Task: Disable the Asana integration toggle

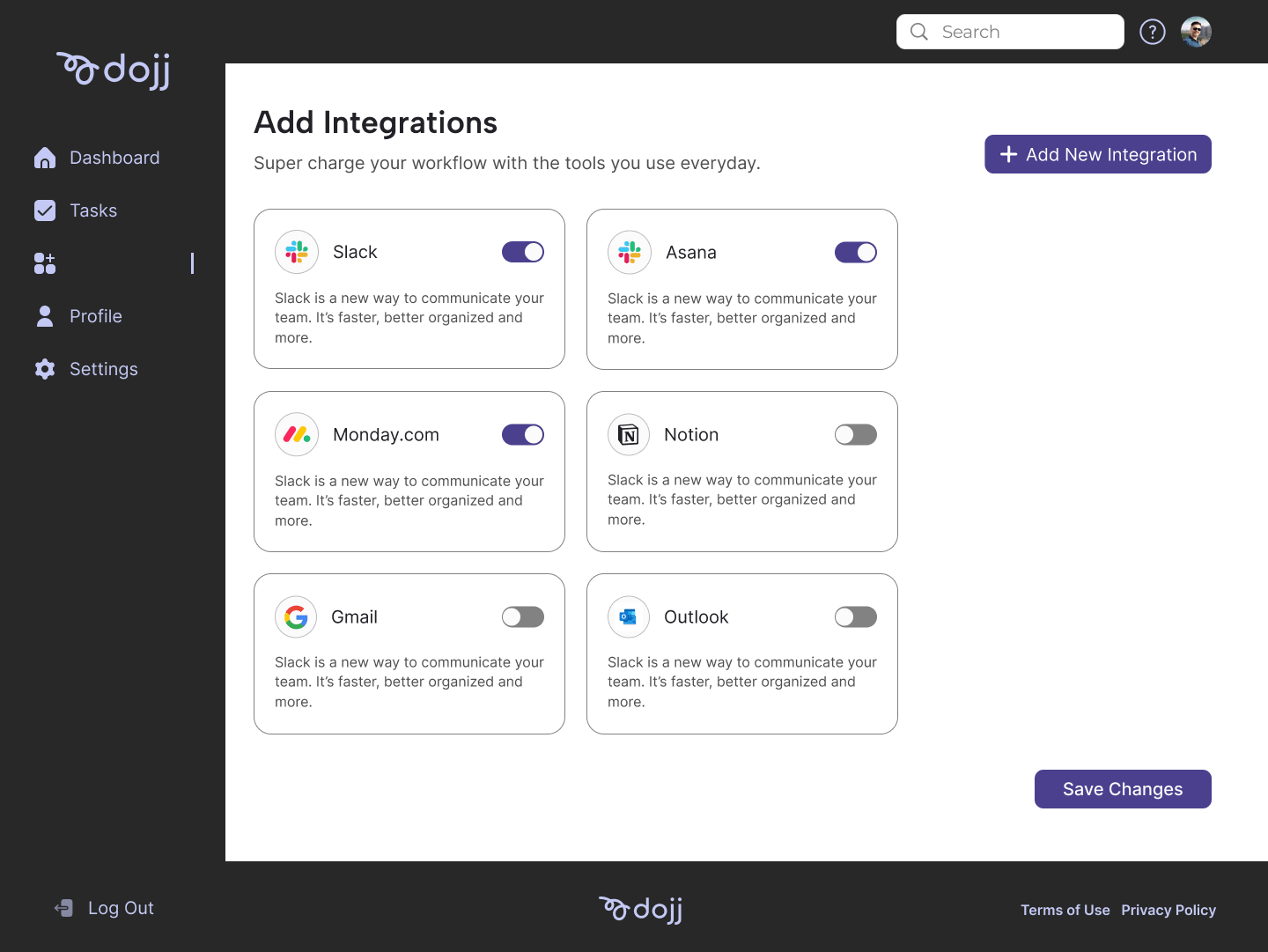Action: [x=856, y=253]
